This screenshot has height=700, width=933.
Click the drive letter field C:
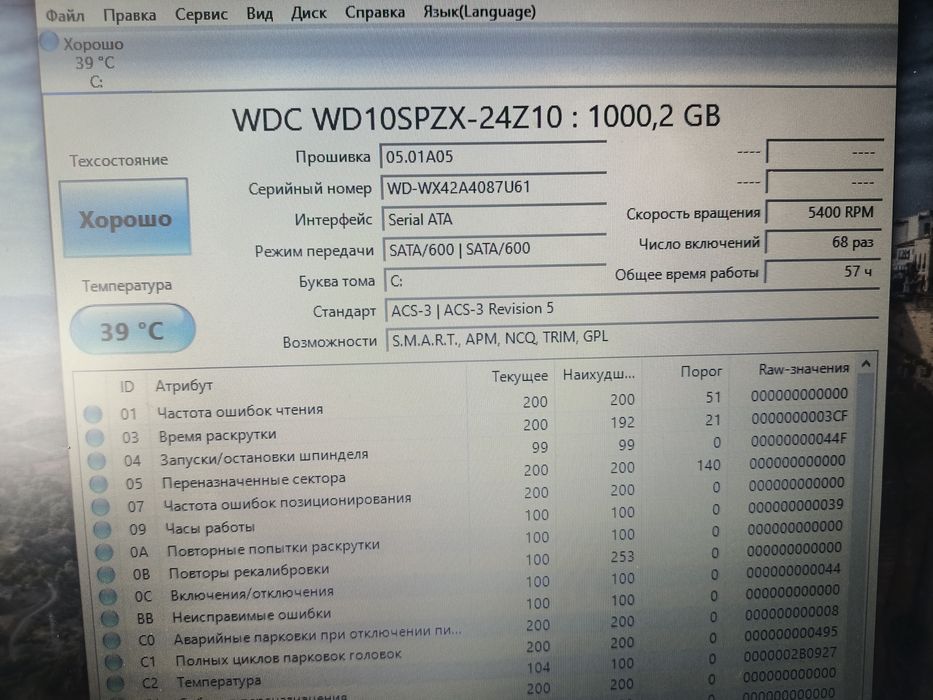[495, 280]
